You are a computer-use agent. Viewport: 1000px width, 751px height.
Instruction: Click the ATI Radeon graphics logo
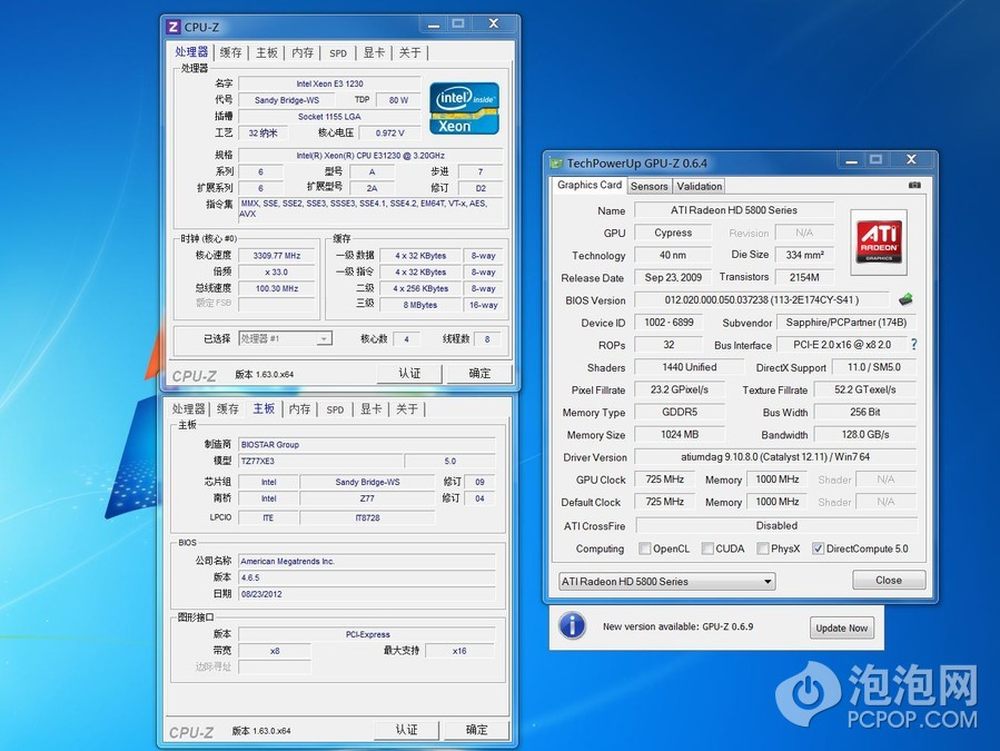click(x=879, y=241)
